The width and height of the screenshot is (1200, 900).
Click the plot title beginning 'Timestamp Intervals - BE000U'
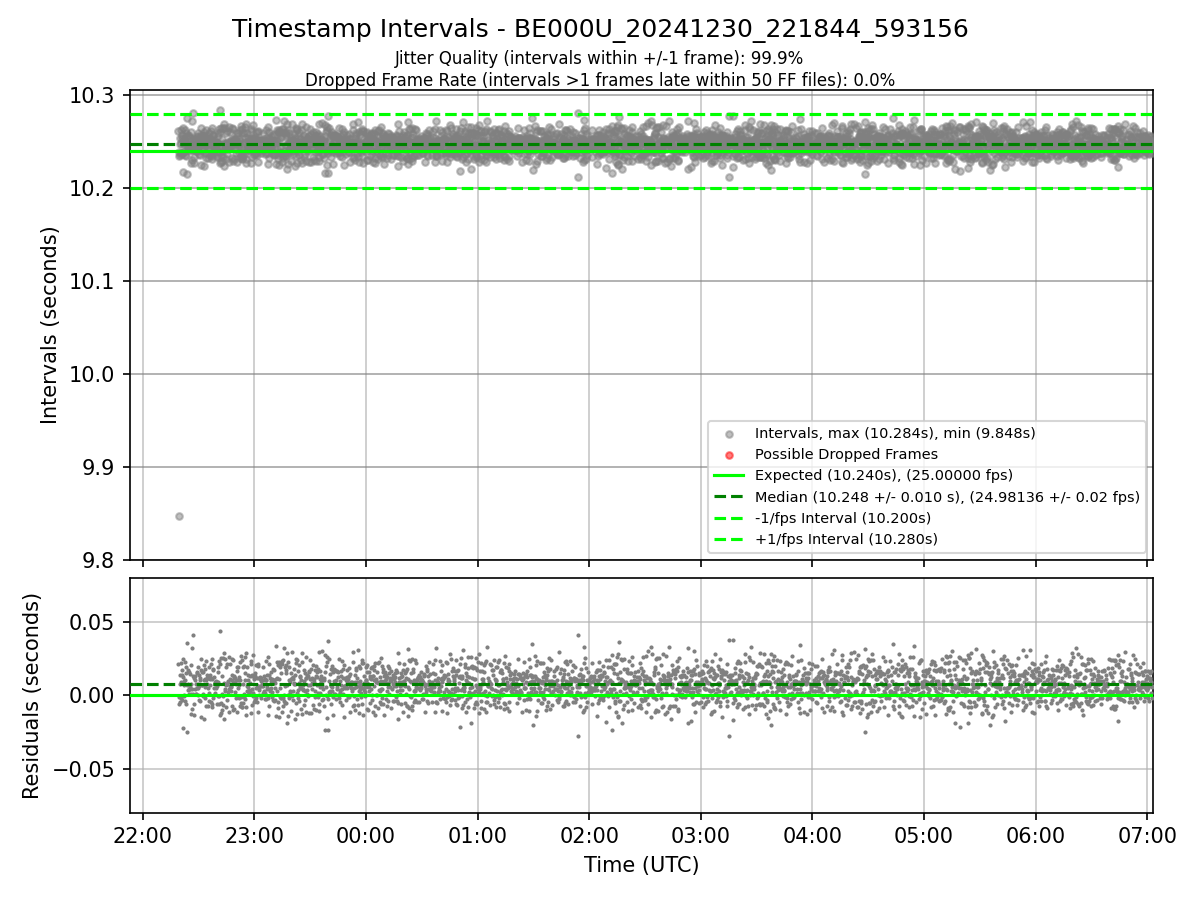600,29
